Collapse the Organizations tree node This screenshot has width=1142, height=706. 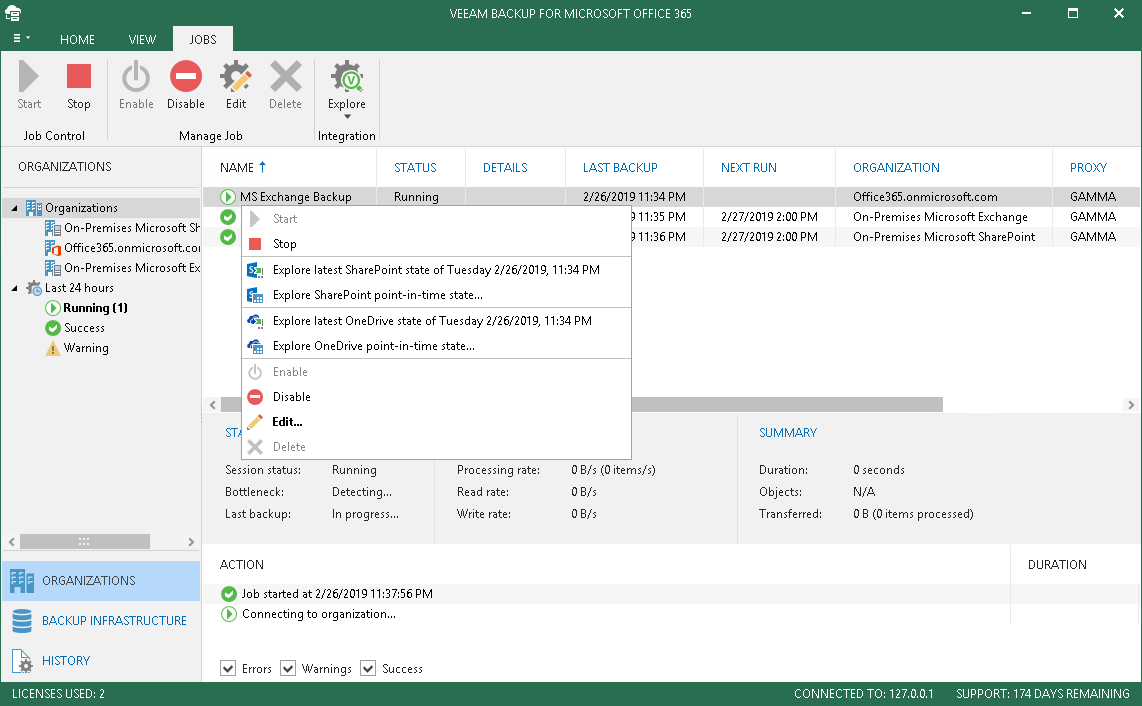coord(15,208)
